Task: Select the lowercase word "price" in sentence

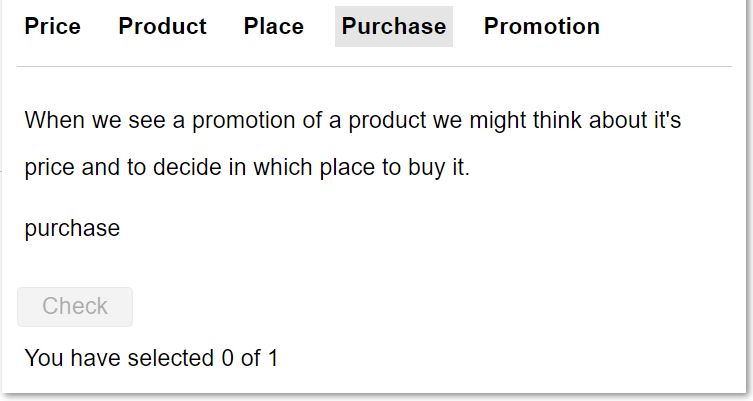Action: click(49, 168)
